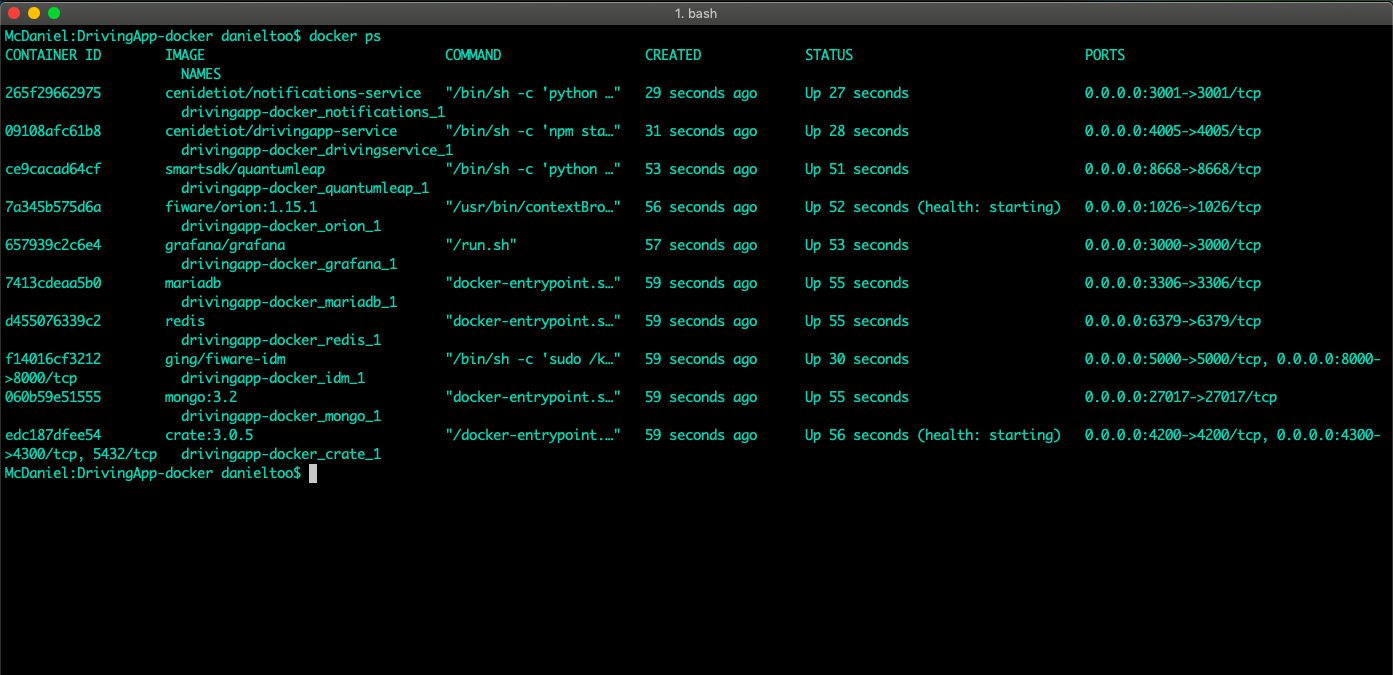1393x675 pixels.
Task: Click the red close window button
Action: pos(14,13)
